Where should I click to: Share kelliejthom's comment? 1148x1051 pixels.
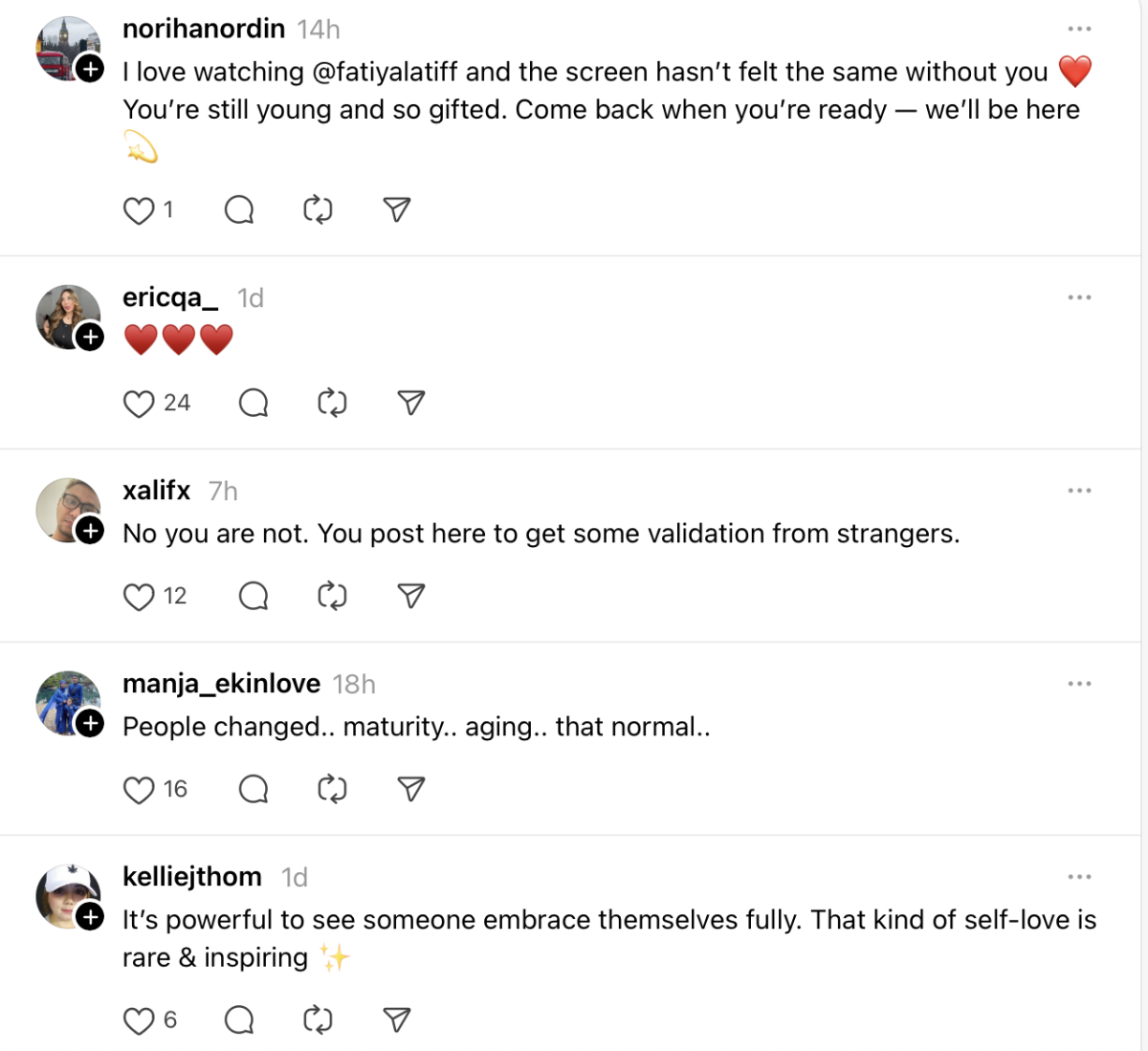tap(397, 1020)
